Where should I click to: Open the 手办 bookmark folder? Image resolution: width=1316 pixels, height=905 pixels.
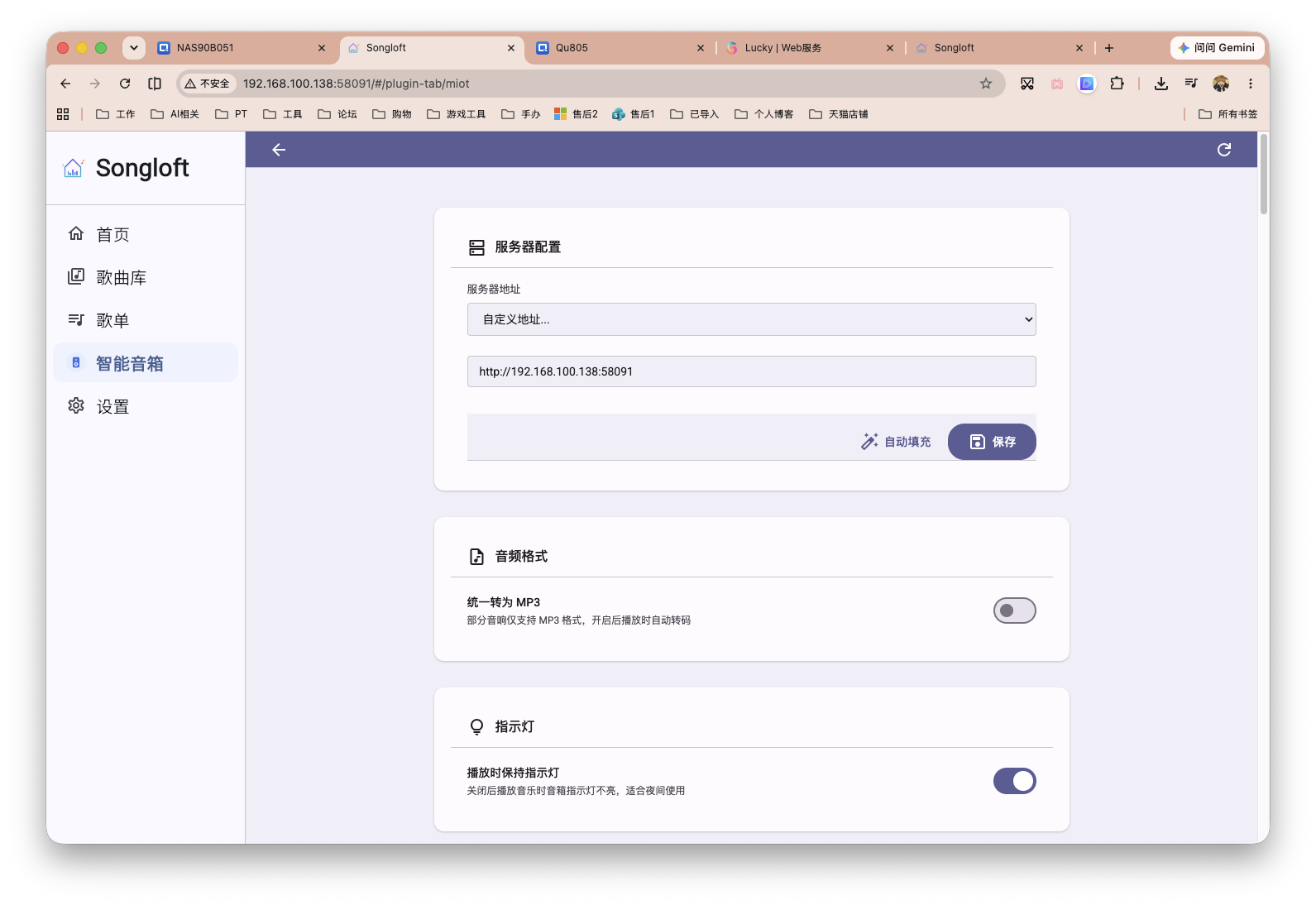(520, 114)
